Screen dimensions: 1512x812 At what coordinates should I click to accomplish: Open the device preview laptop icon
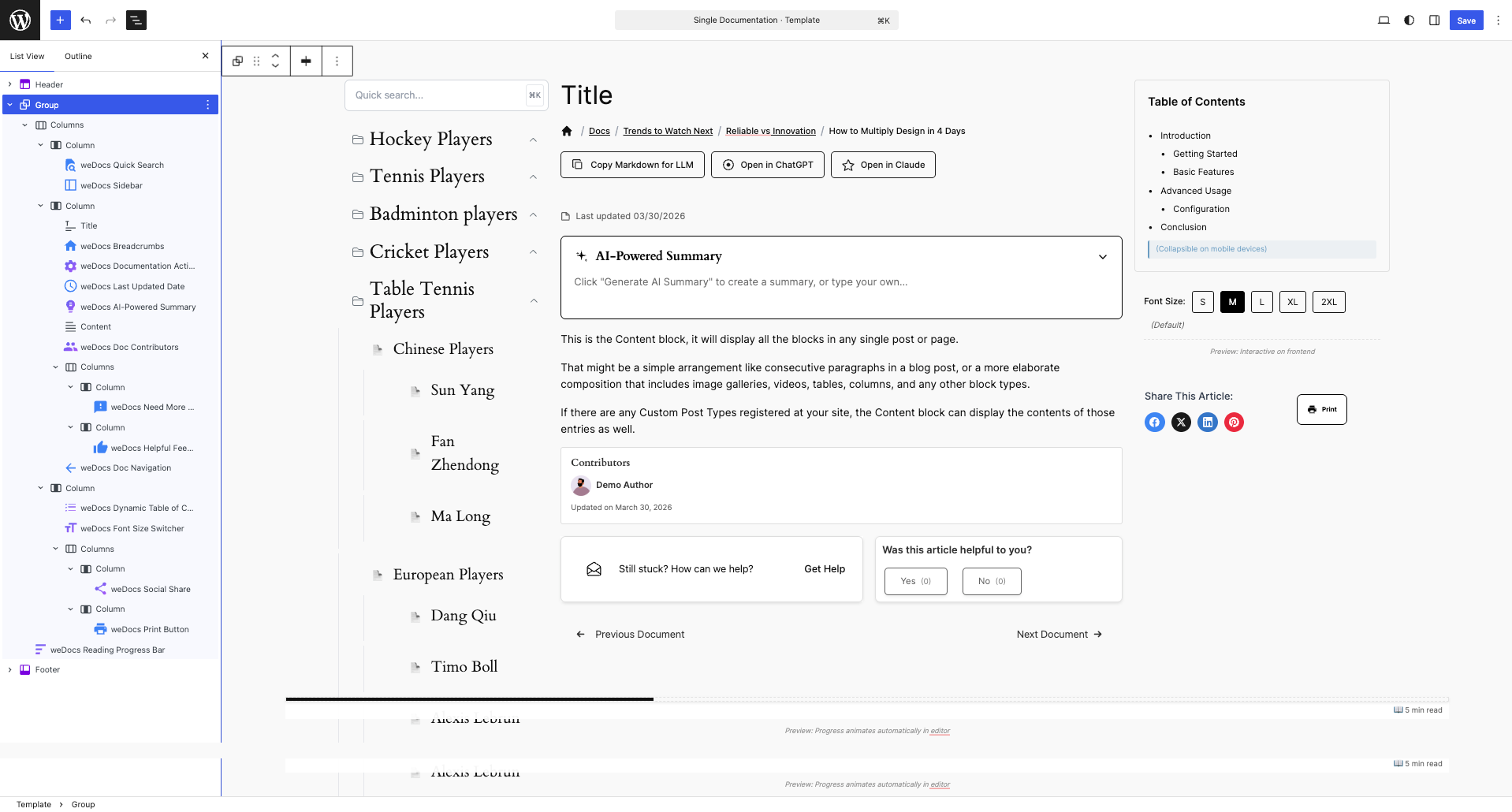[x=1384, y=20]
